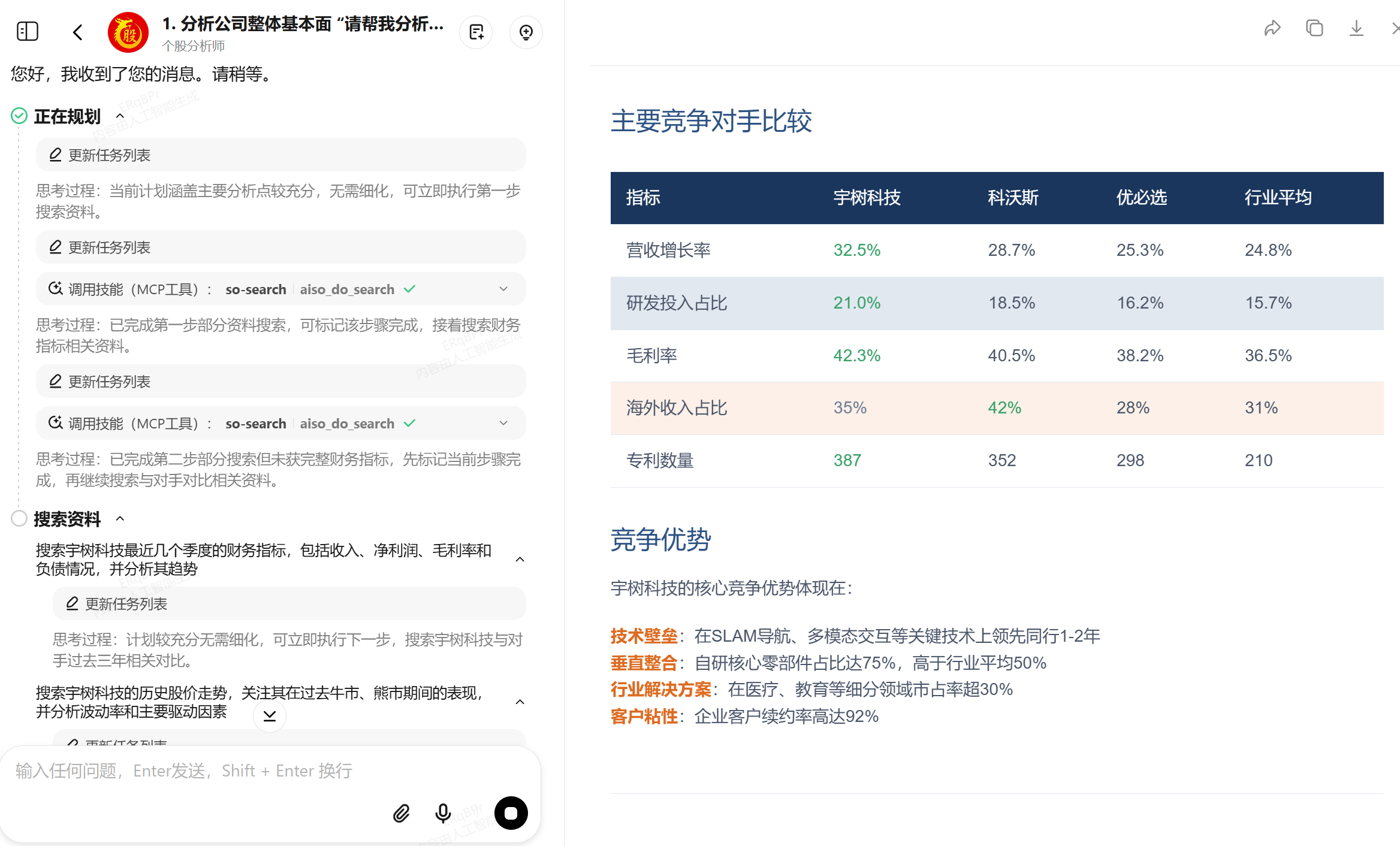Open the new chat note icon
Image resolution: width=1400 pixels, height=846 pixels.
(x=476, y=32)
